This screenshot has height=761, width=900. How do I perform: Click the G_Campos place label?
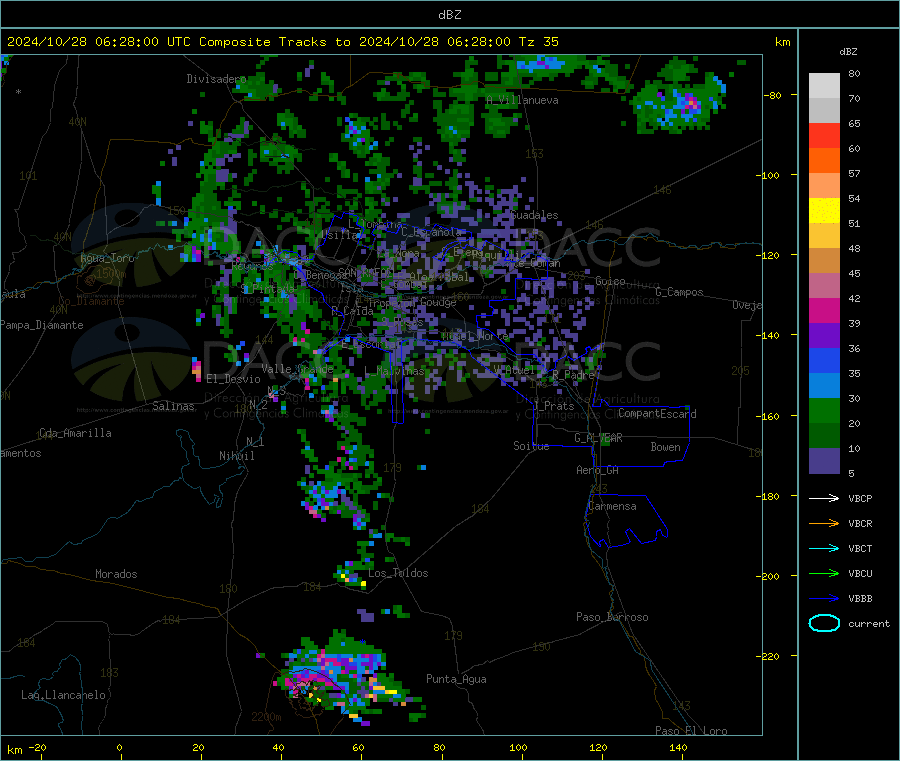[x=679, y=292]
